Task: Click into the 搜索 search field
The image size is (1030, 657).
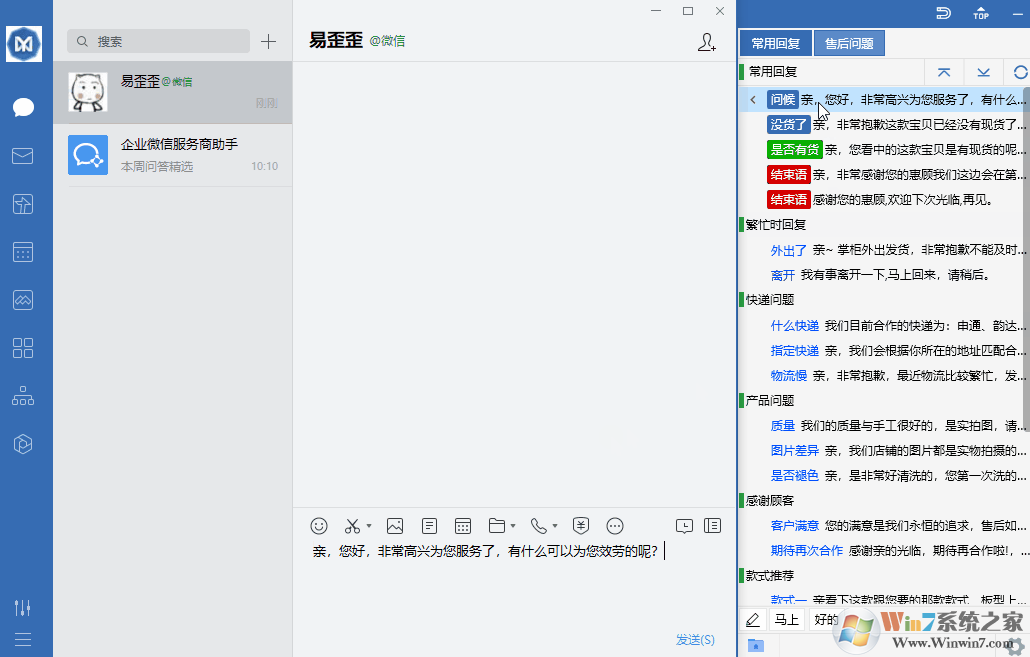Action: pos(158,41)
